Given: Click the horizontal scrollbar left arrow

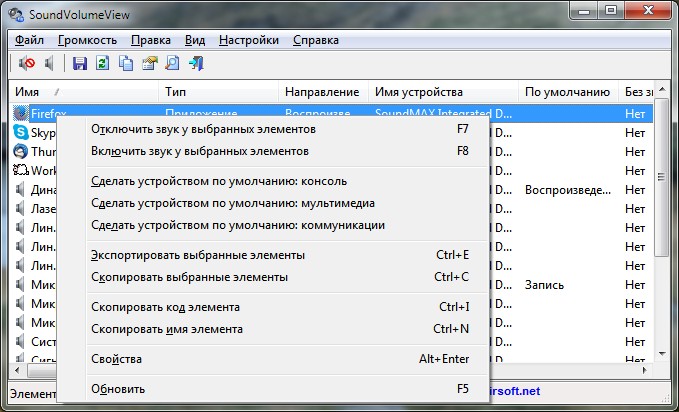Looking at the screenshot, I should click(x=17, y=370).
